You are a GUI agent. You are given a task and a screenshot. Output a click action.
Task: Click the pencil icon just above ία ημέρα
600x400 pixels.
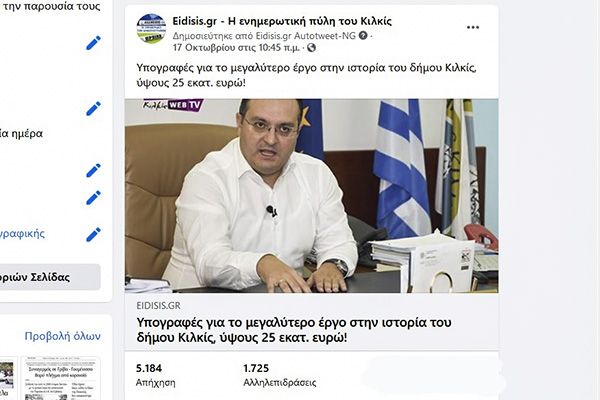pos(93,109)
